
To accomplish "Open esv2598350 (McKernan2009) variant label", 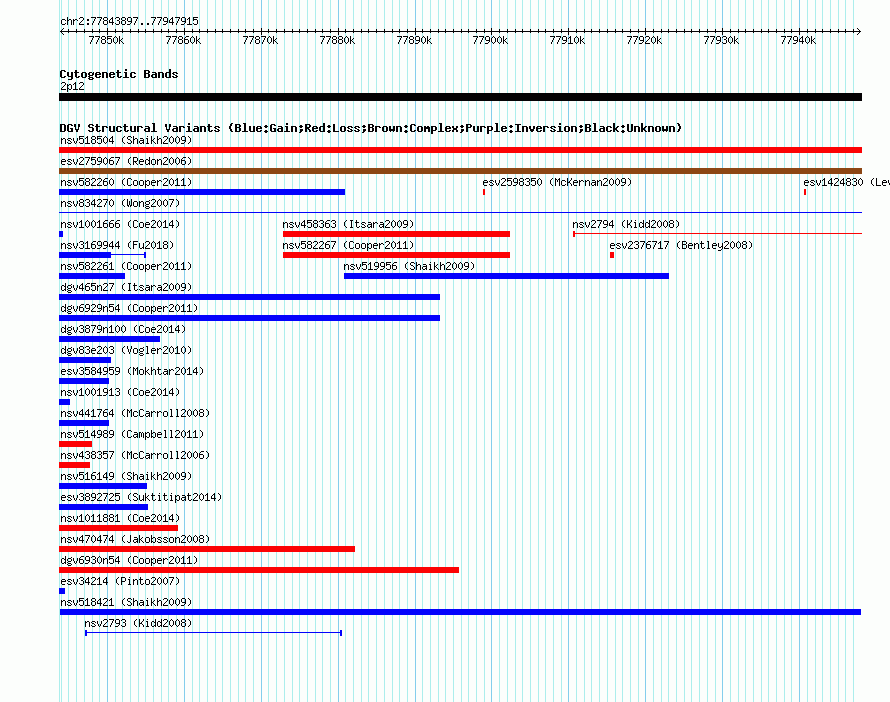I will [557, 182].
